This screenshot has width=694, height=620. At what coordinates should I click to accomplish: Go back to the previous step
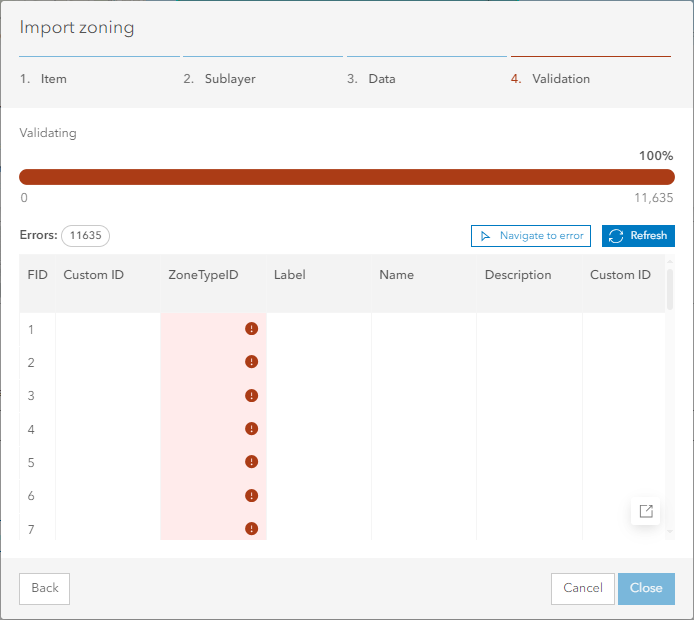[x=45, y=588]
